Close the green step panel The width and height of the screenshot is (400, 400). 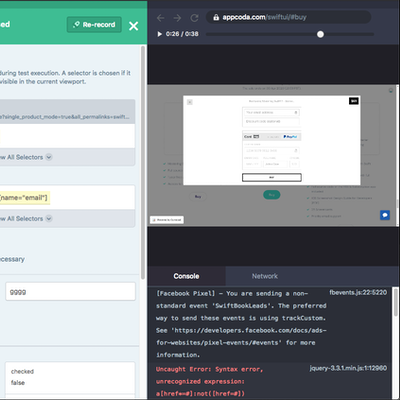[x=134, y=26]
